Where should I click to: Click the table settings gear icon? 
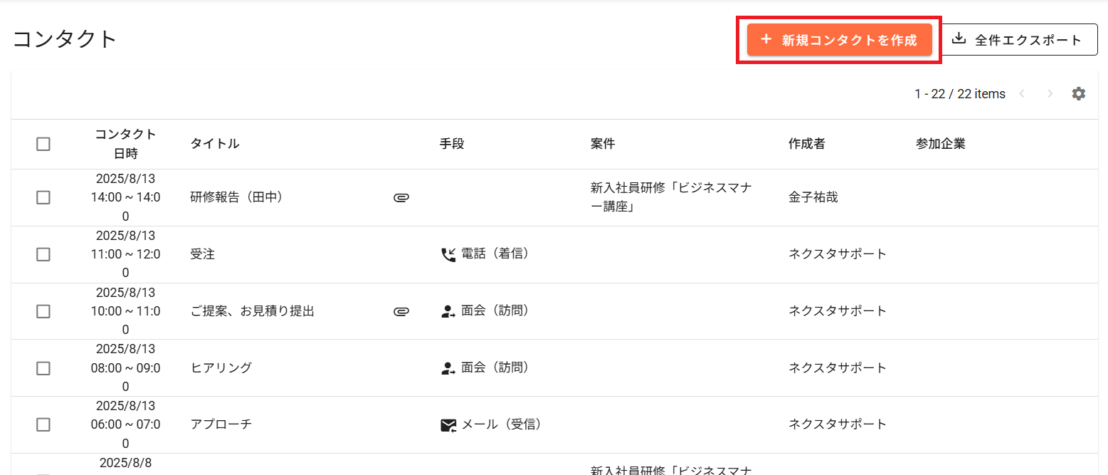pyautogui.click(x=1078, y=94)
